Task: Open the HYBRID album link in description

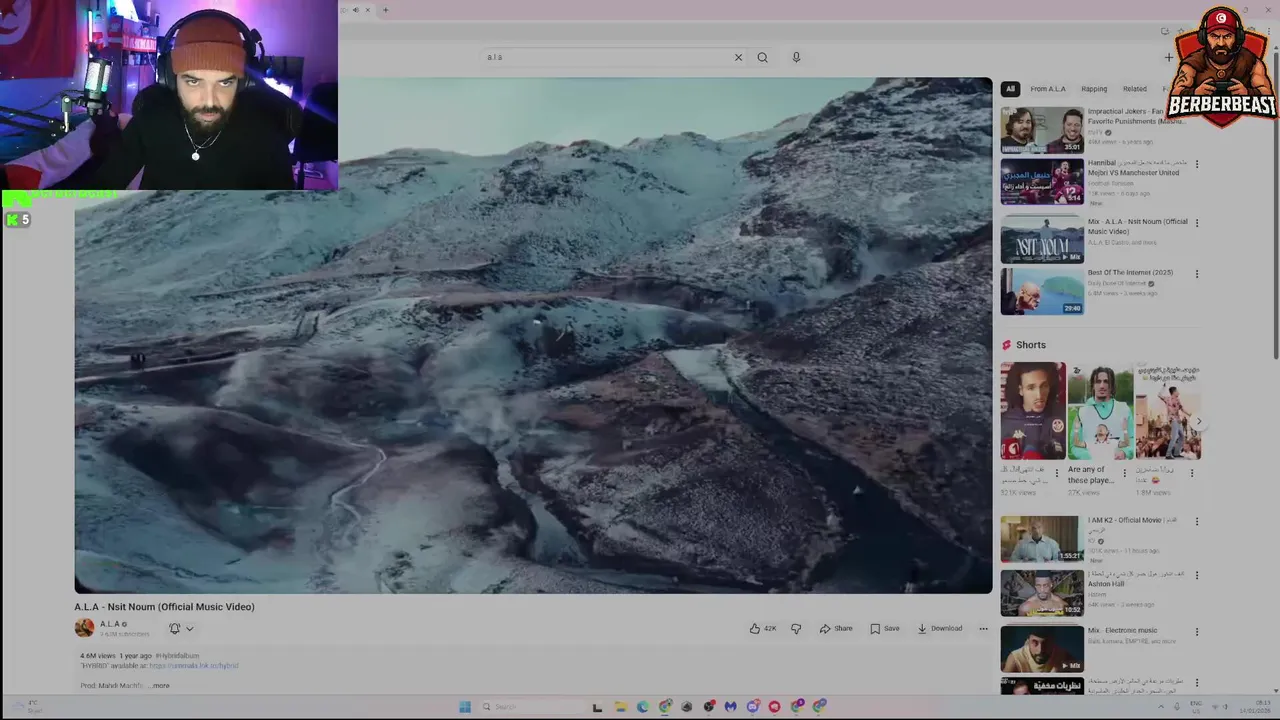Action: click(x=194, y=665)
